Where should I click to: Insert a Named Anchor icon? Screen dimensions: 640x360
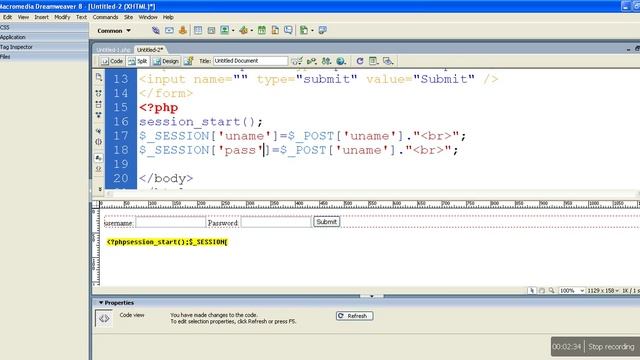182,30
